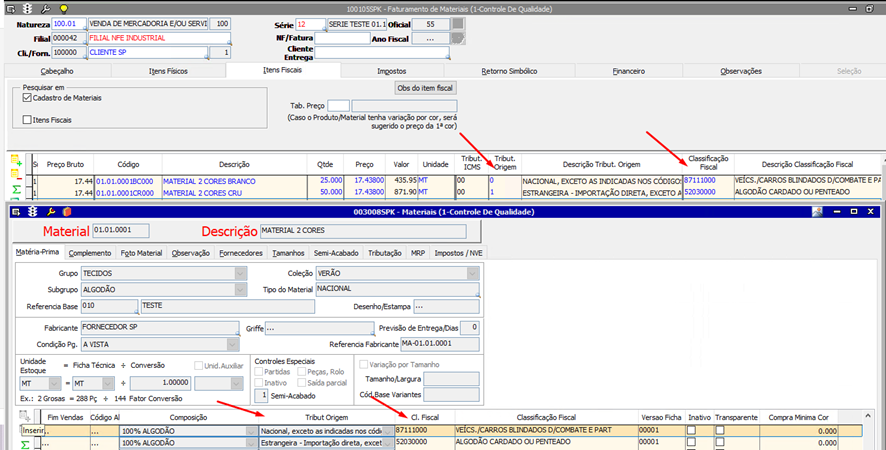
Task: Toggle Transparente checkbox for 87111000 row
Action: pos(720,431)
